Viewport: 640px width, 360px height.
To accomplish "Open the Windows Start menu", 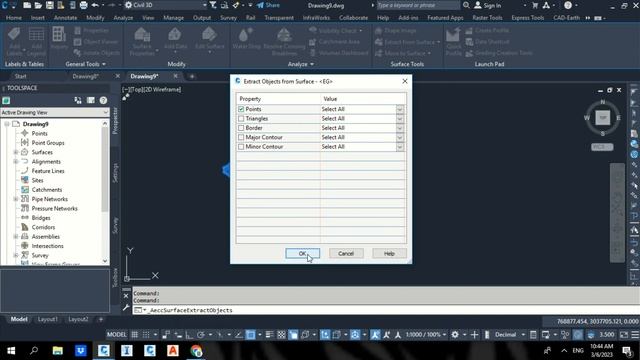I will point(11,351).
